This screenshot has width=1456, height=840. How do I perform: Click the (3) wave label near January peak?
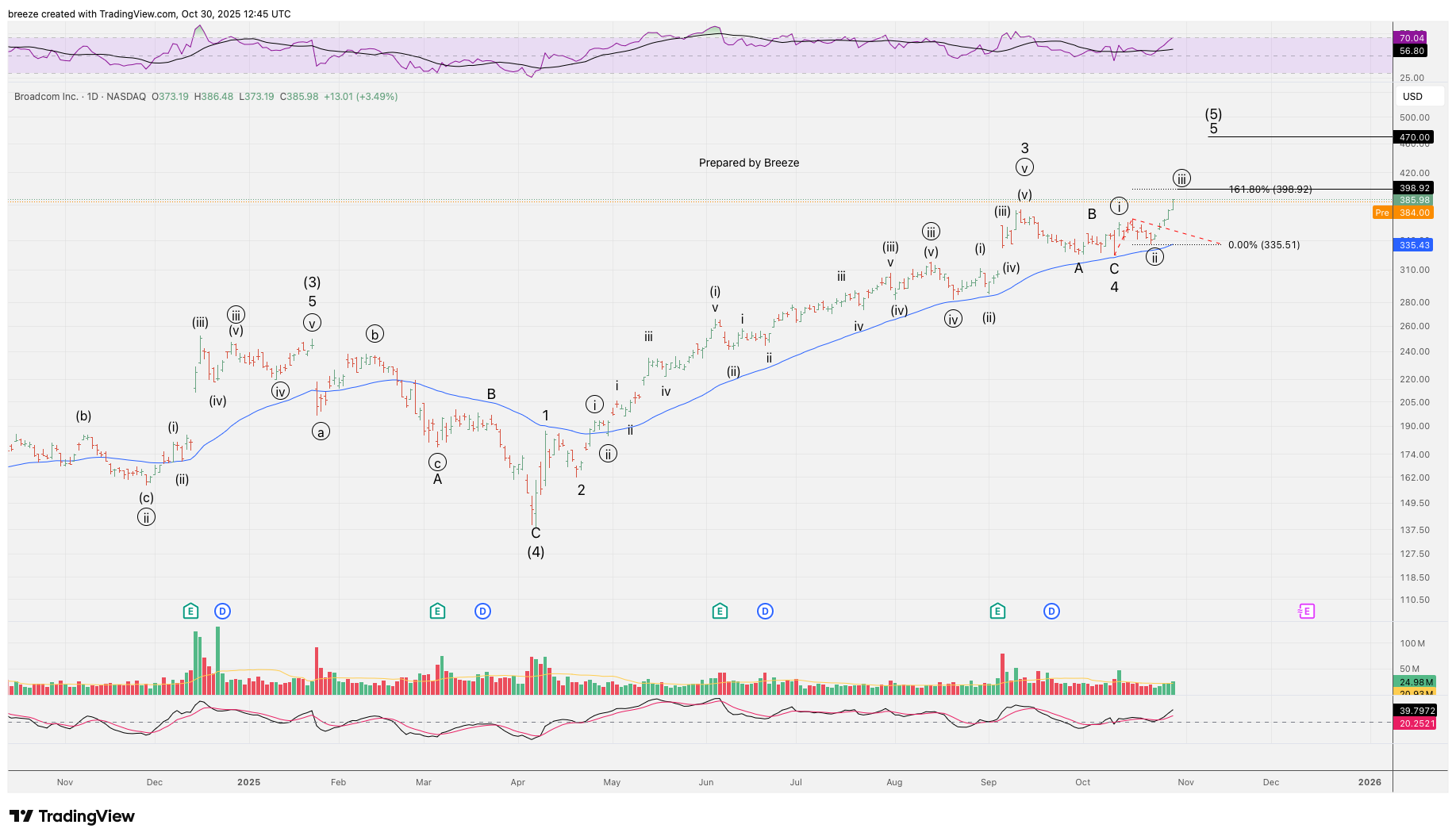tap(312, 282)
